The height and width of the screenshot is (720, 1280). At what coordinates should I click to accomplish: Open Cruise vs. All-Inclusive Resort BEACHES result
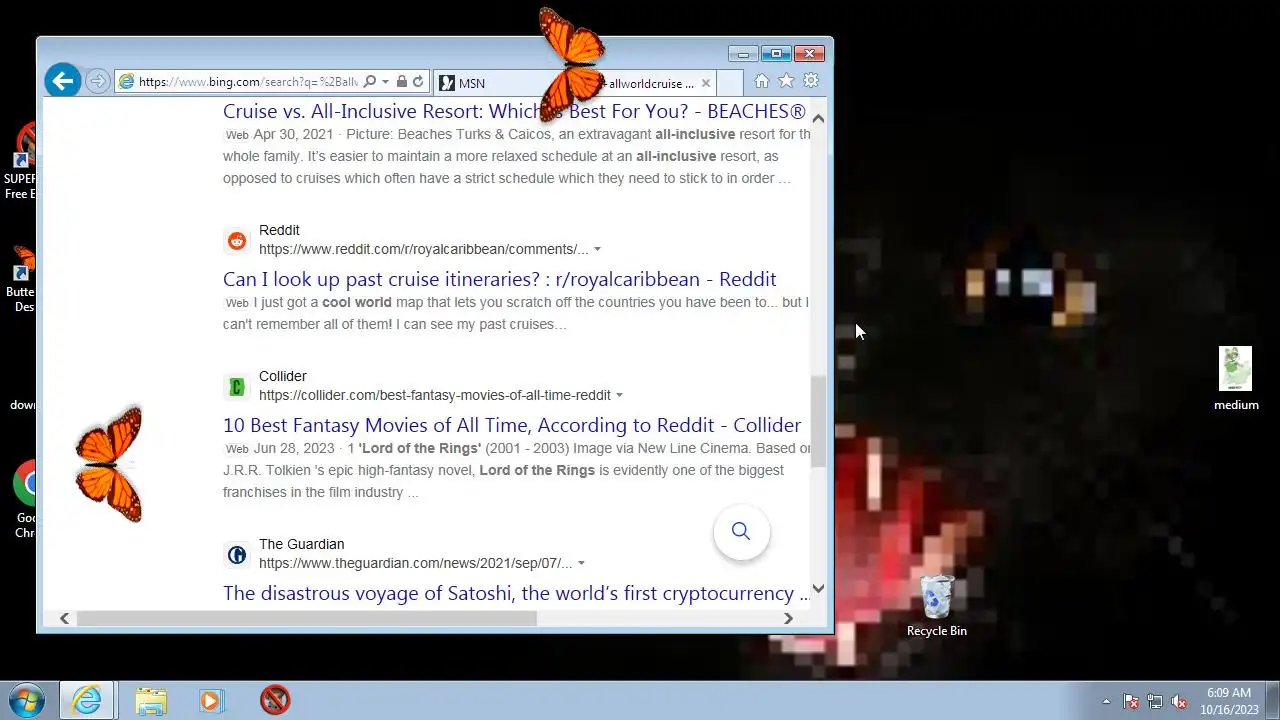514,111
